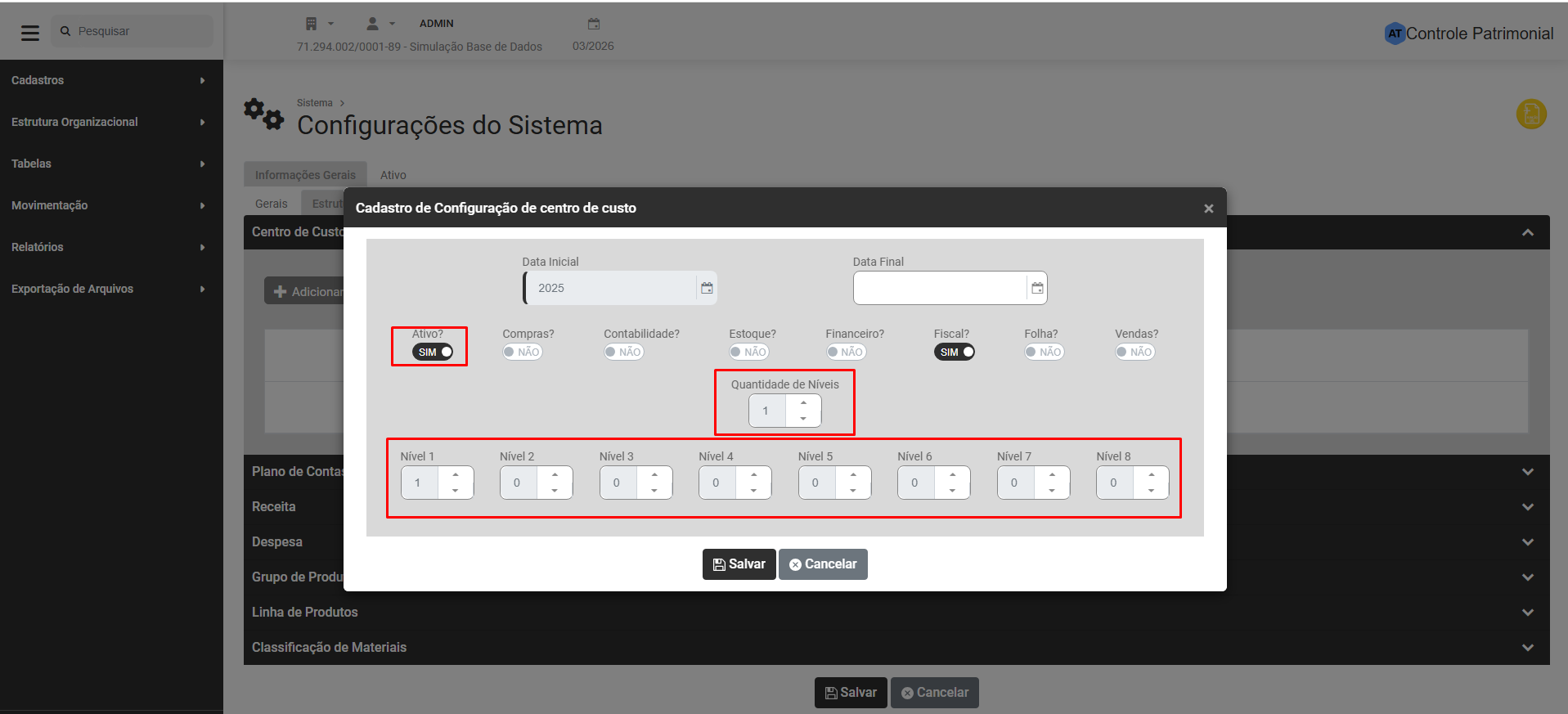1568x714 pixels.
Task: Expand the Relatórios sidebar menu
Action: point(111,247)
